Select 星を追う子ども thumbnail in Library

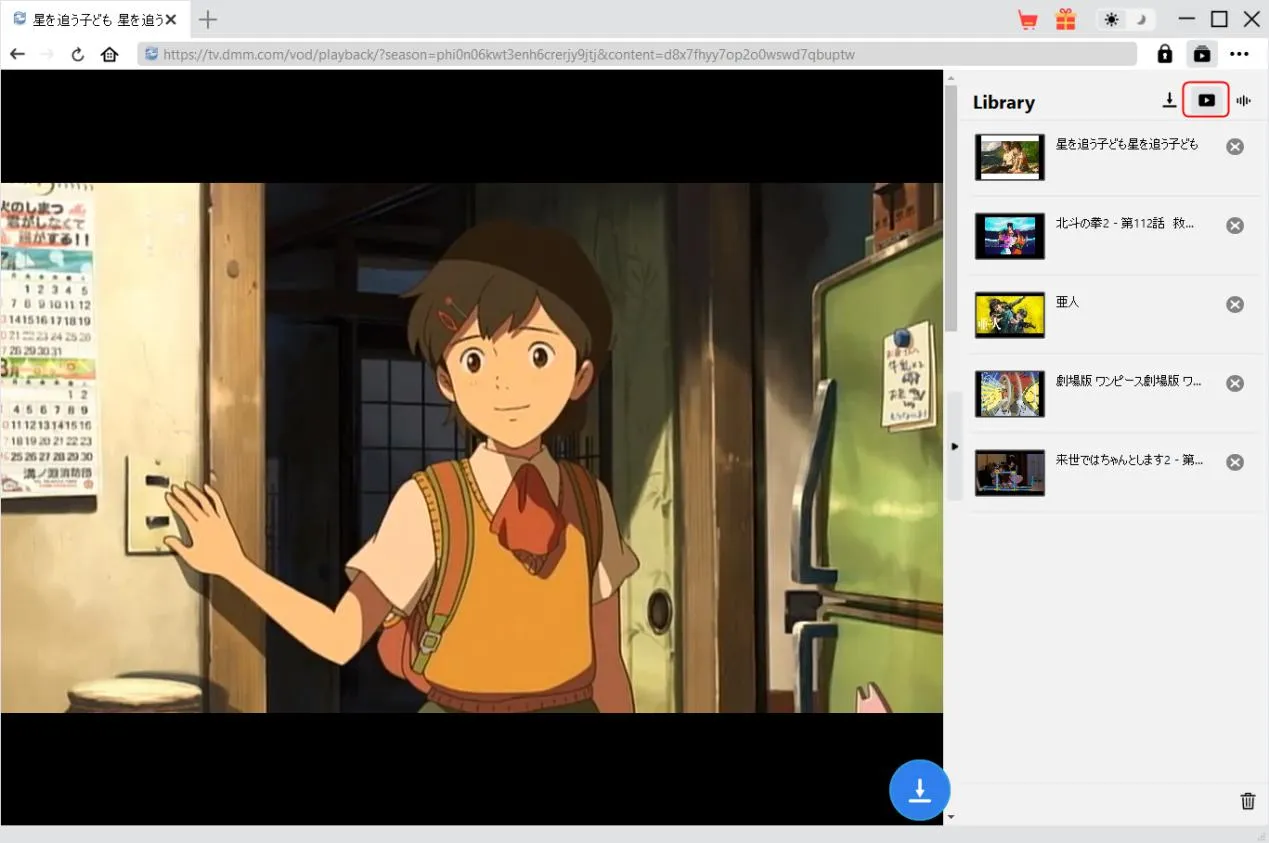[1010, 157]
